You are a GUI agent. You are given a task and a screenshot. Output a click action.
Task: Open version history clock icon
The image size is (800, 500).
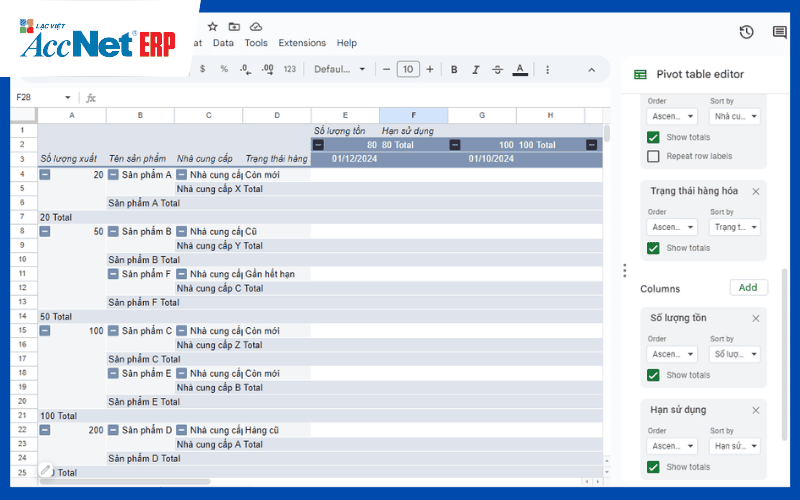746,32
